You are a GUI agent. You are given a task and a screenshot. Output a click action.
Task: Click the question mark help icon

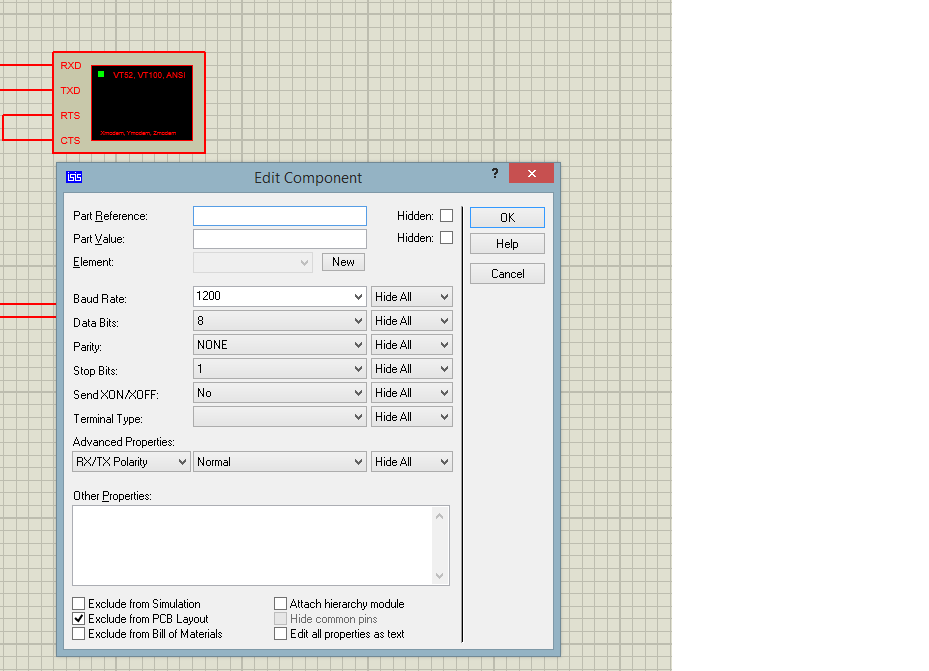494,173
